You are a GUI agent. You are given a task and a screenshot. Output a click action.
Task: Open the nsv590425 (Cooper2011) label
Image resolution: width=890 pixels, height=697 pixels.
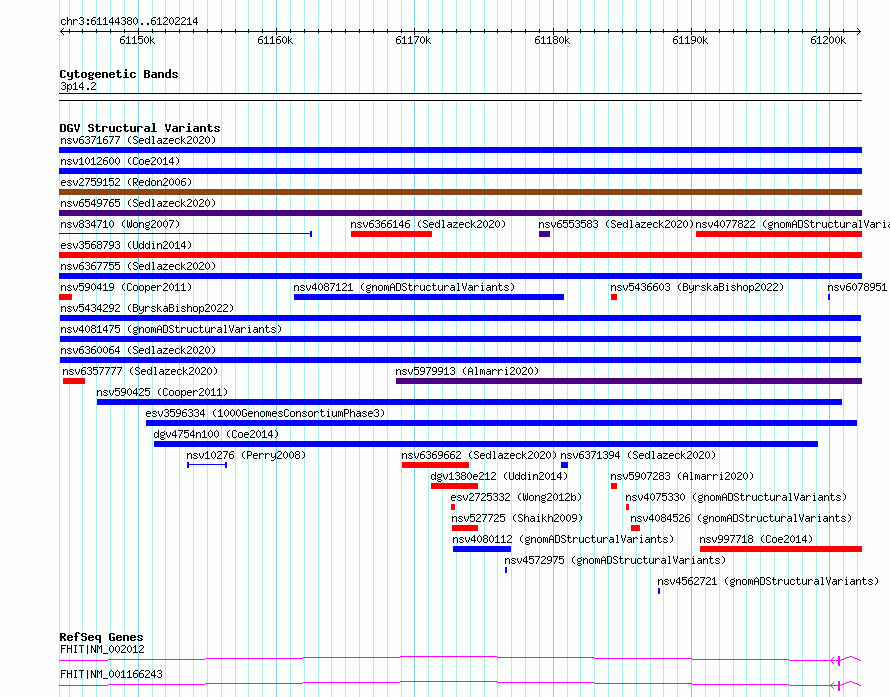[x=162, y=392]
